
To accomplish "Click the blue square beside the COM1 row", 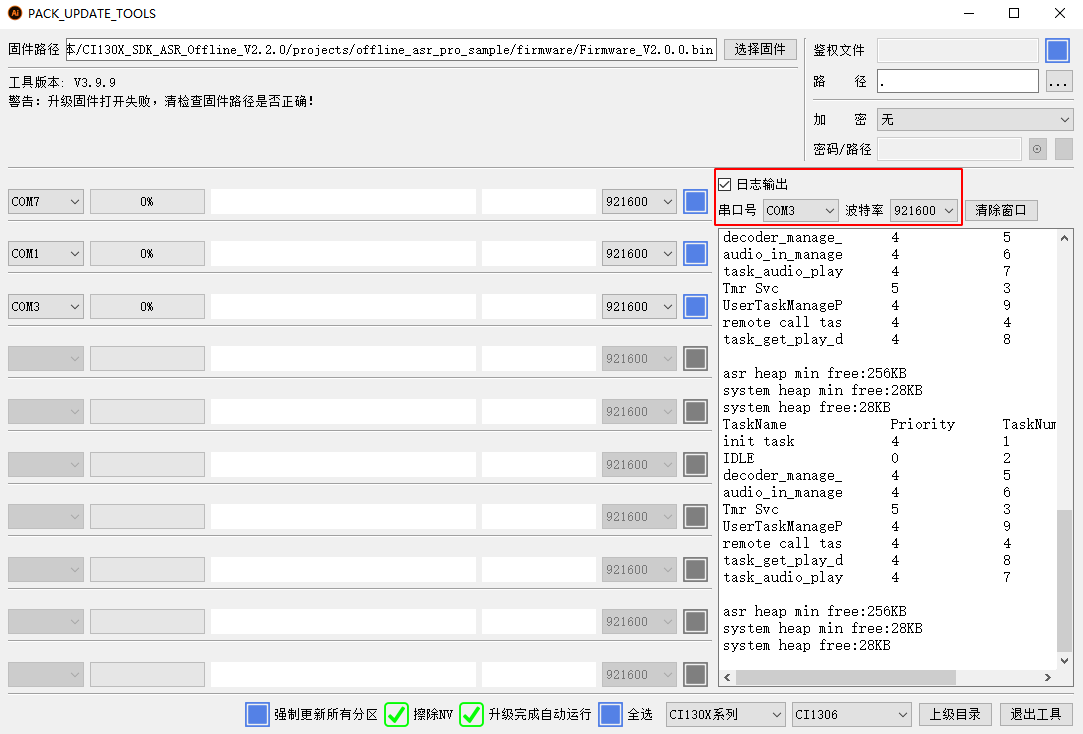I will pos(695,254).
